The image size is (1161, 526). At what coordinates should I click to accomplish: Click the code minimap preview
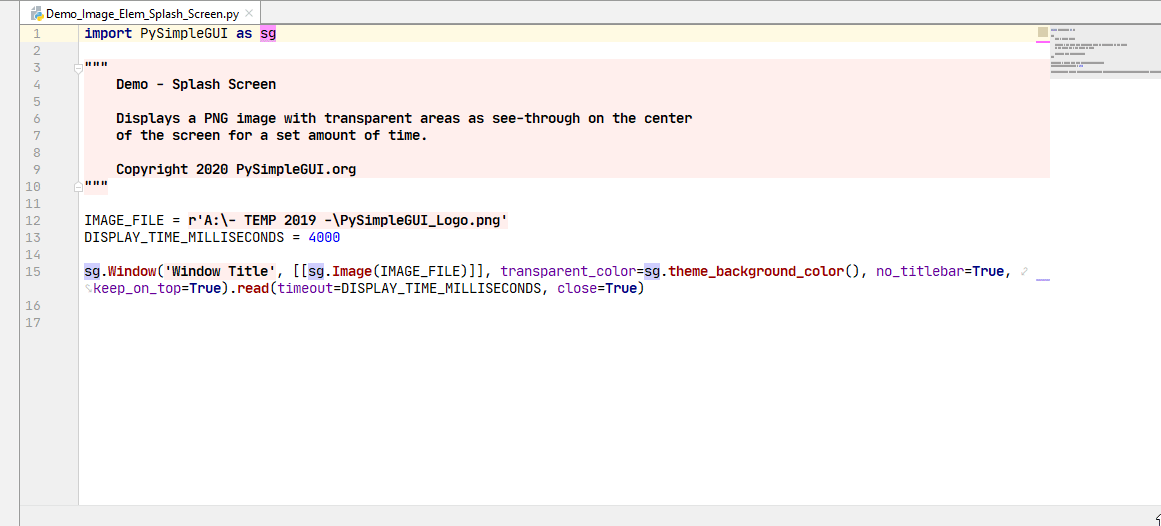[1105, 52]
